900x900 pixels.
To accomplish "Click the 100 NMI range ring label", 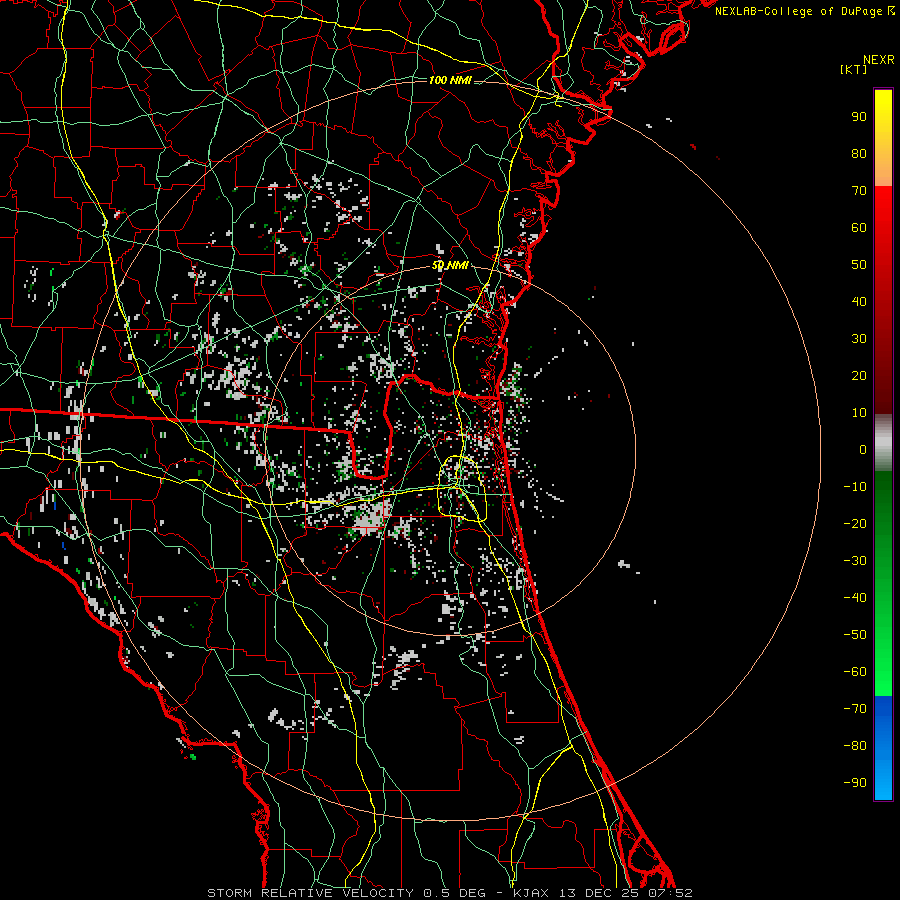I will pos(450,80).
